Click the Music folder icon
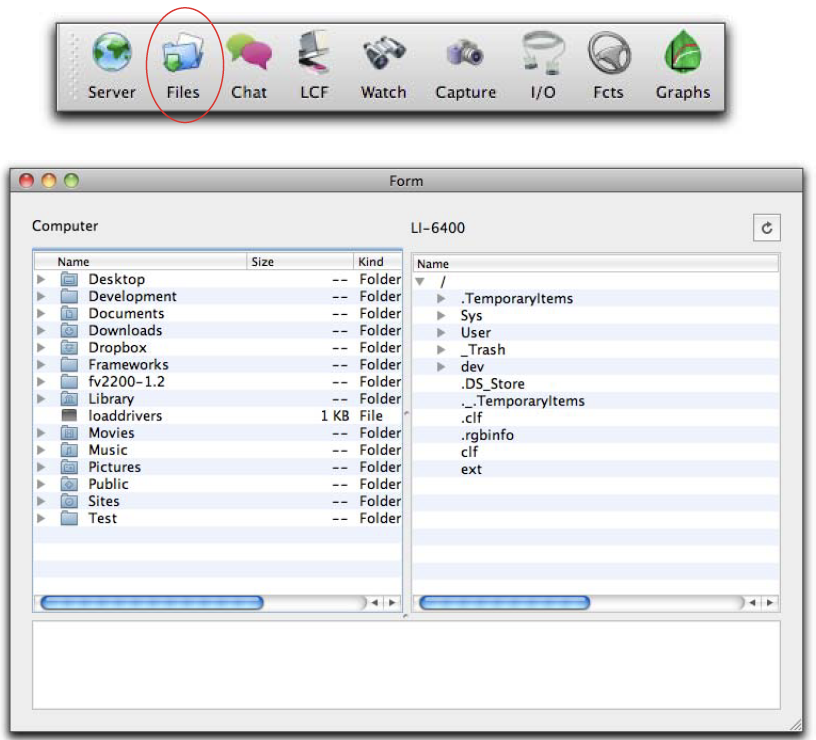Viewport: 816px width, 740px height. 69,450
